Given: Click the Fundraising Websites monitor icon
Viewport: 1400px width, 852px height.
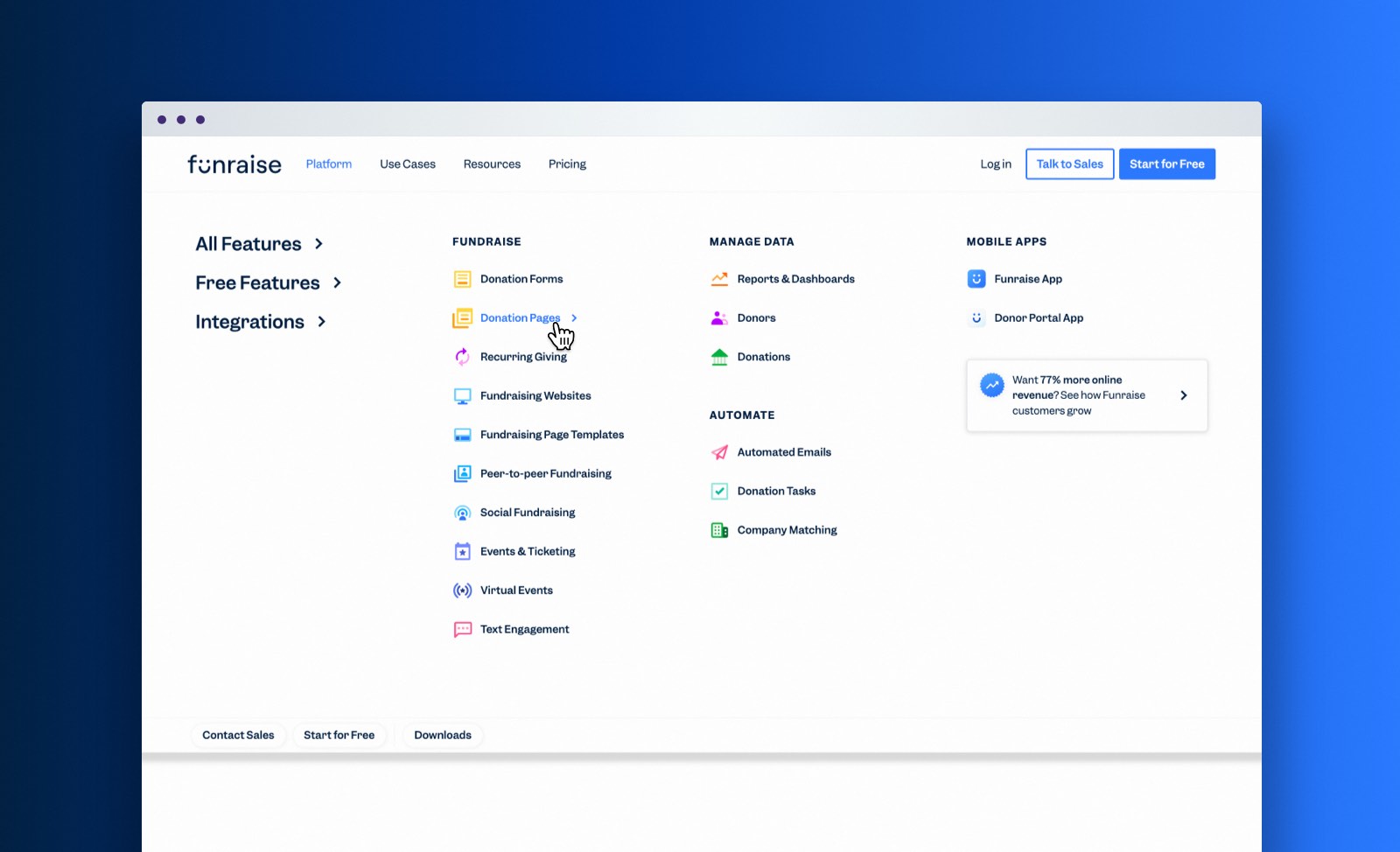Looking at the screenshot, I should [462, 396].
